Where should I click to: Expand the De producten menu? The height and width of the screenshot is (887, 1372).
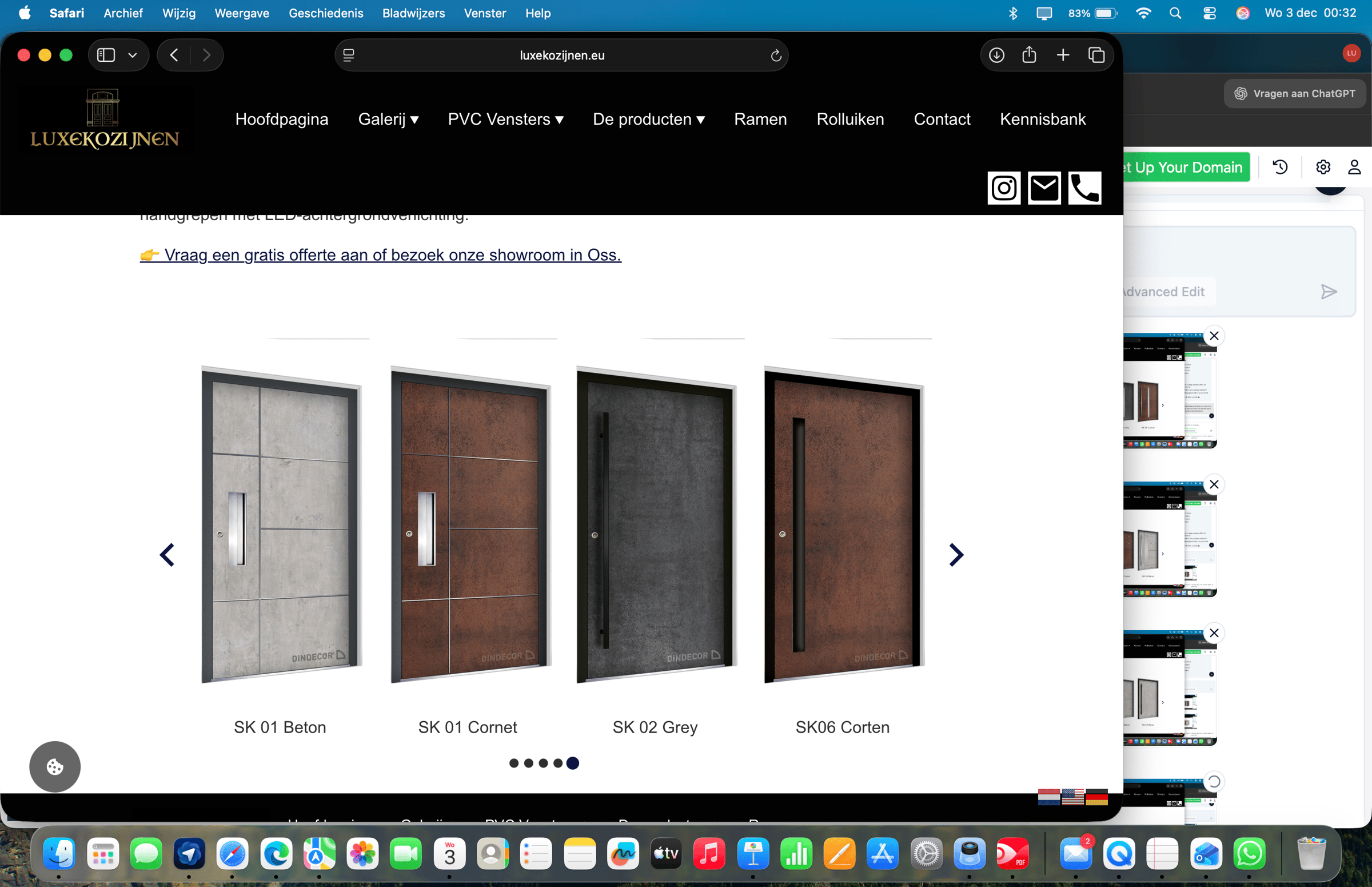tap(649, 119)
